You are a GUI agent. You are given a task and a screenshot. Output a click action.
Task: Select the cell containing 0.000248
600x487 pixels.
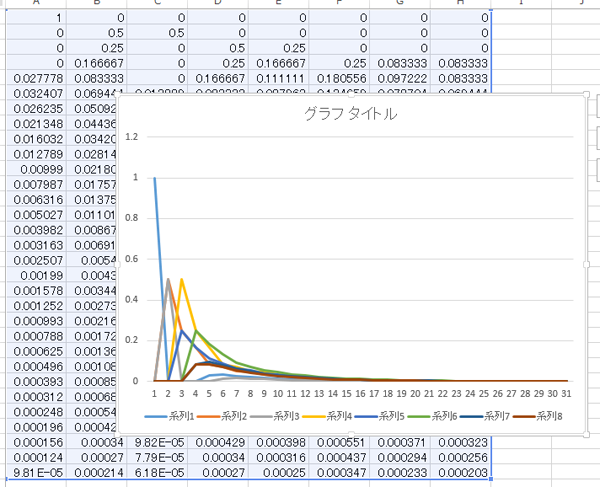pos(36,412)
